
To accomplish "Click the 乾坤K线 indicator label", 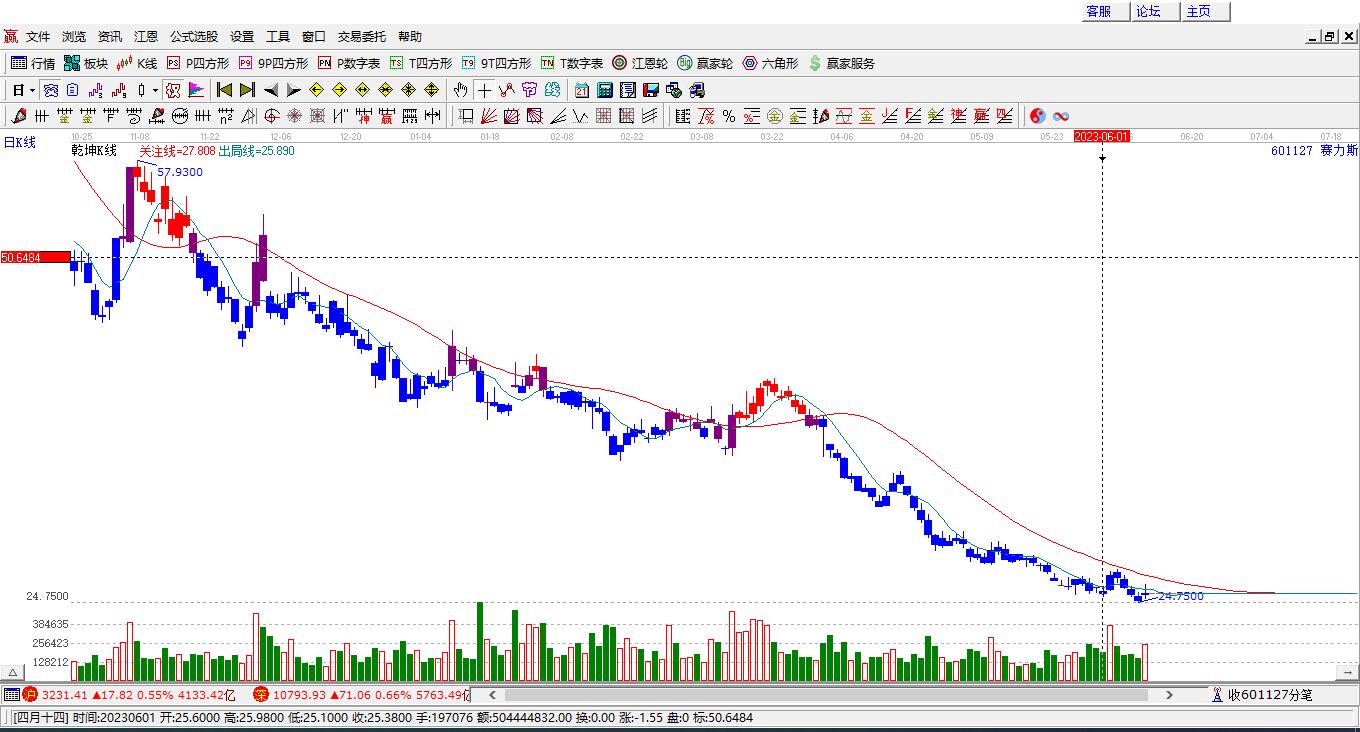I will 94,151.
